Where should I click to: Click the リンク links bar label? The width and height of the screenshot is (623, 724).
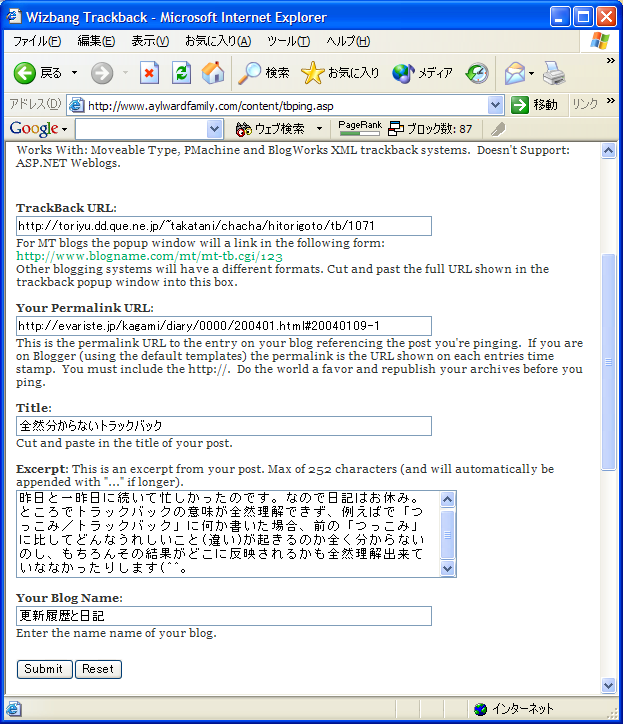585,104
